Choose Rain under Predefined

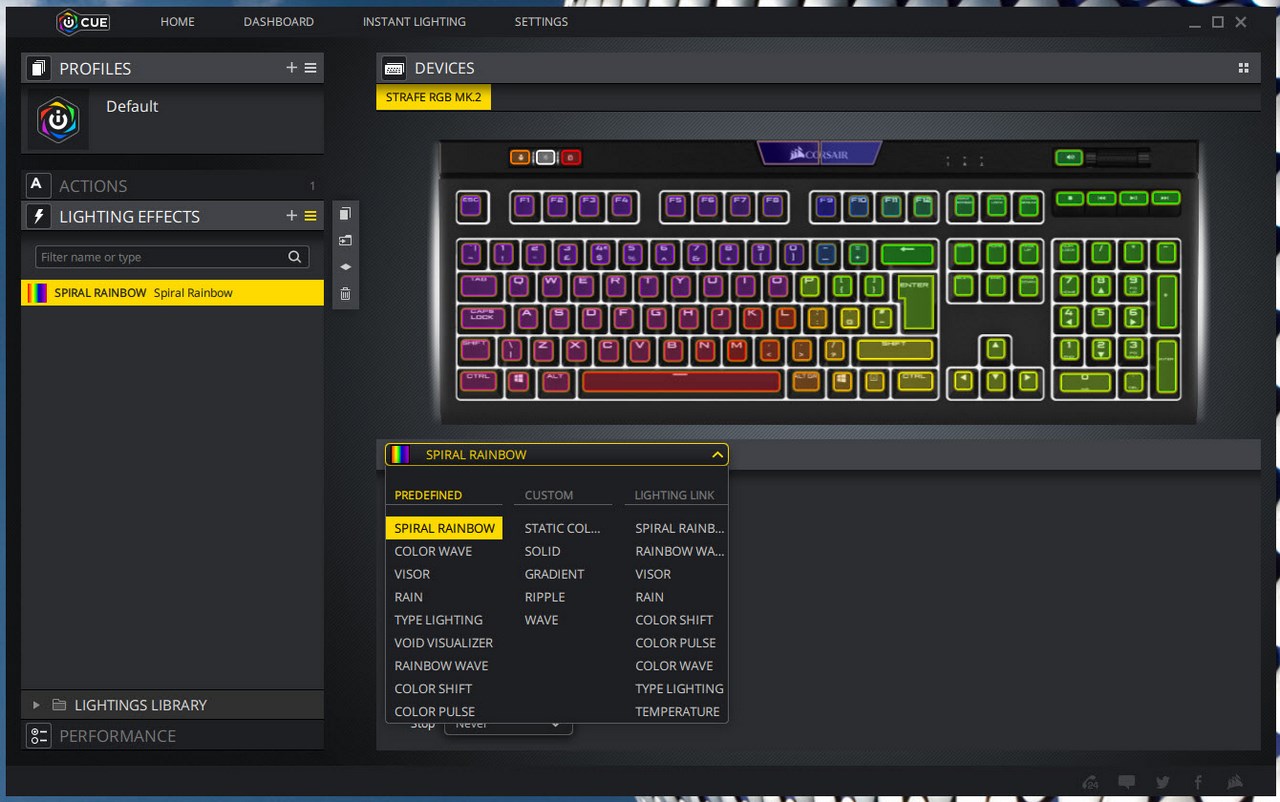409,597
